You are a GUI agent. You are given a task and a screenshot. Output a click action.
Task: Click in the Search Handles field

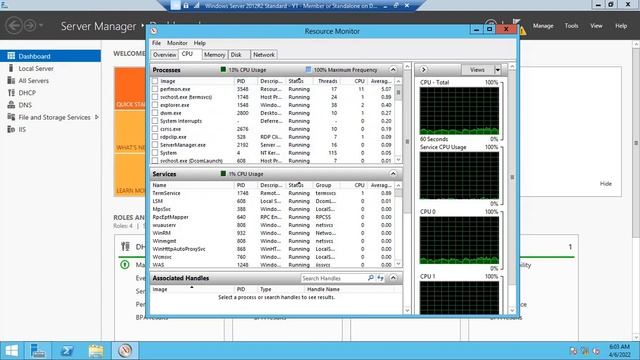pos(333,278)
